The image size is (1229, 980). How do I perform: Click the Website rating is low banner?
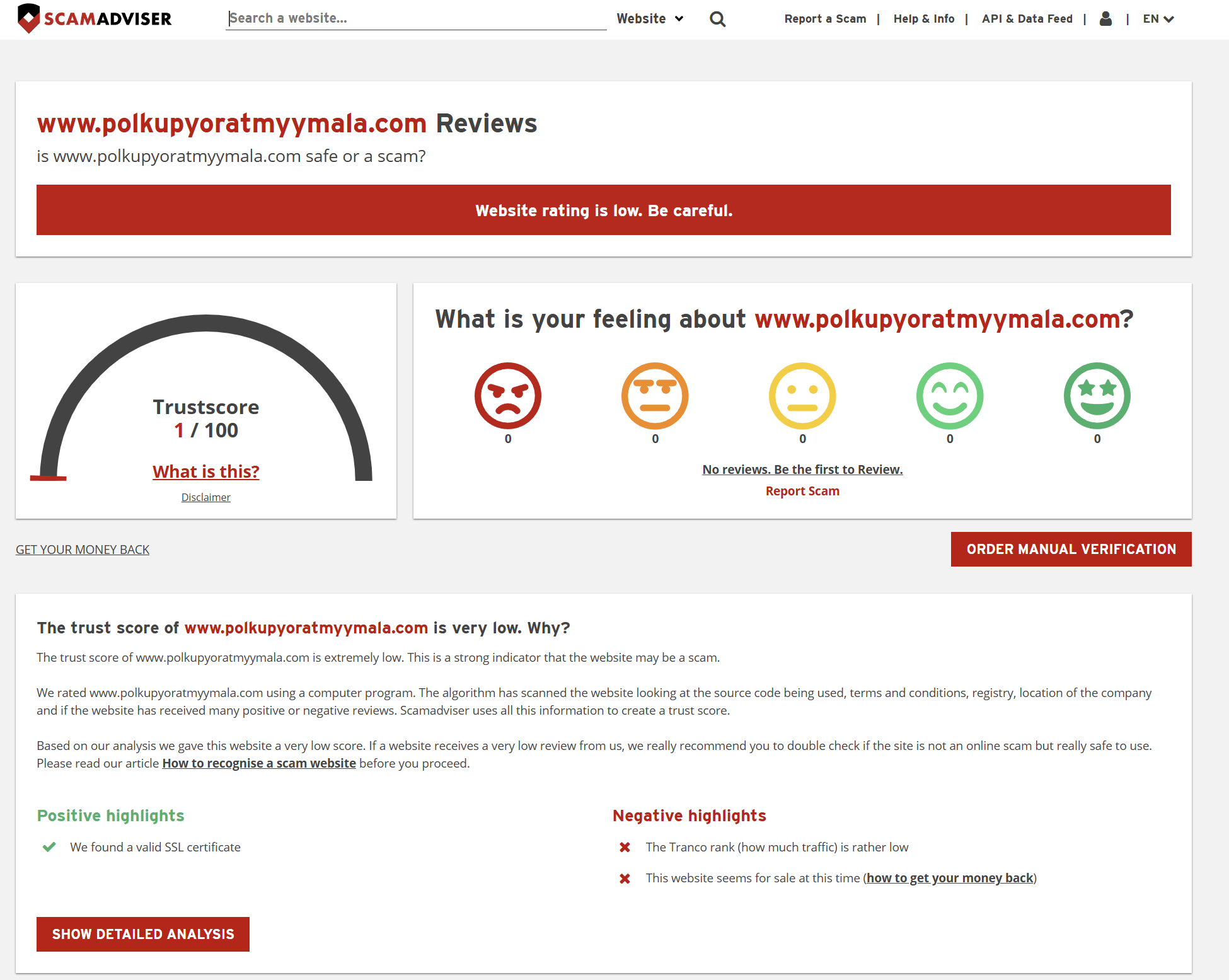point(604,210)
